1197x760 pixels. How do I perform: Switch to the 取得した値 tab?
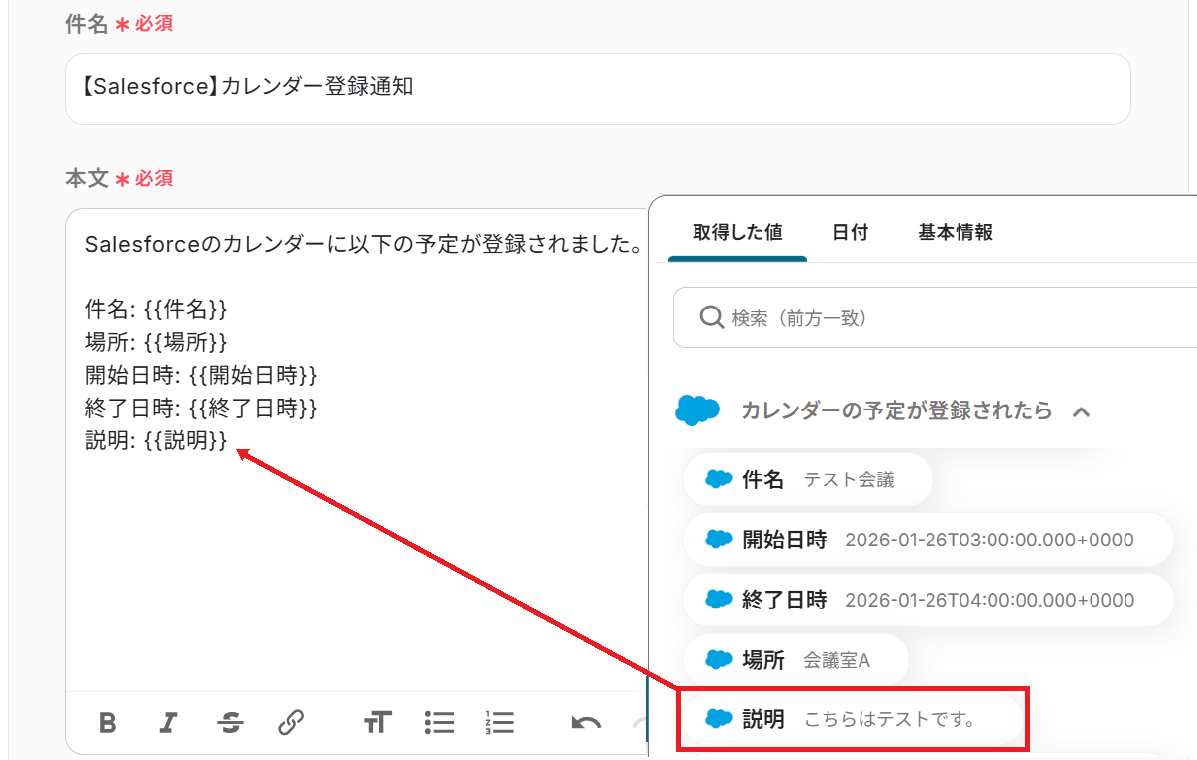(x=737, y=232)
